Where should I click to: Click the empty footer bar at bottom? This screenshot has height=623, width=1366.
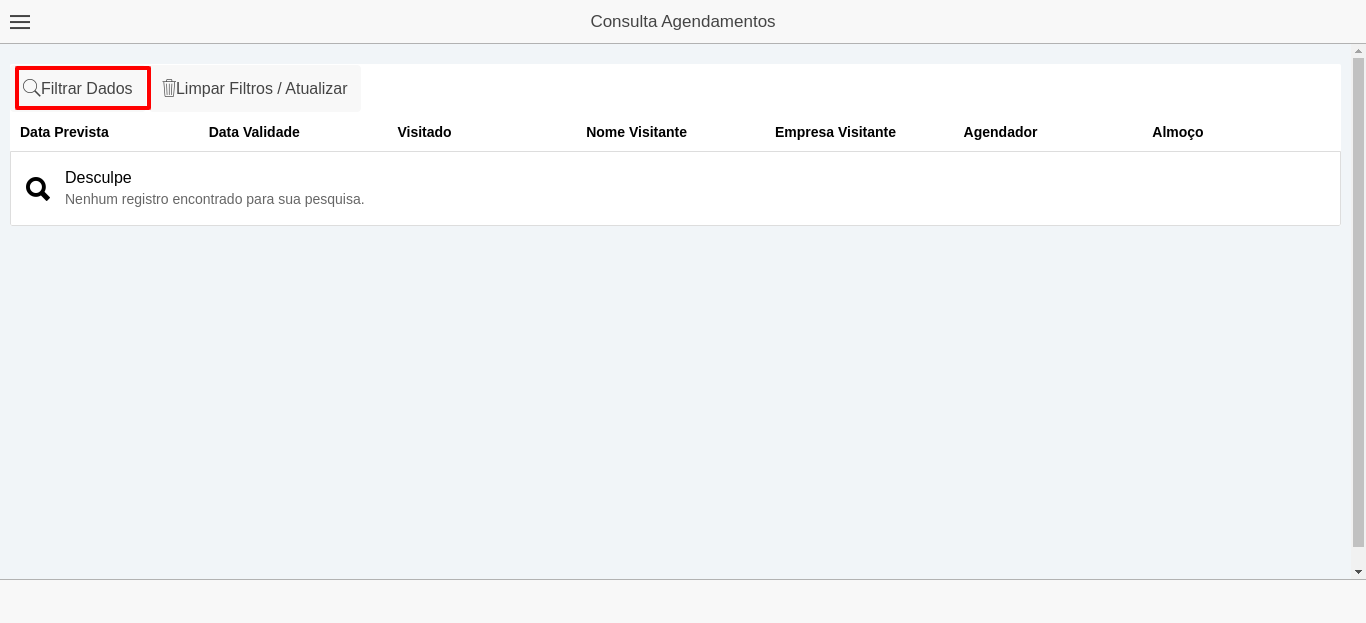coord(683,601)
